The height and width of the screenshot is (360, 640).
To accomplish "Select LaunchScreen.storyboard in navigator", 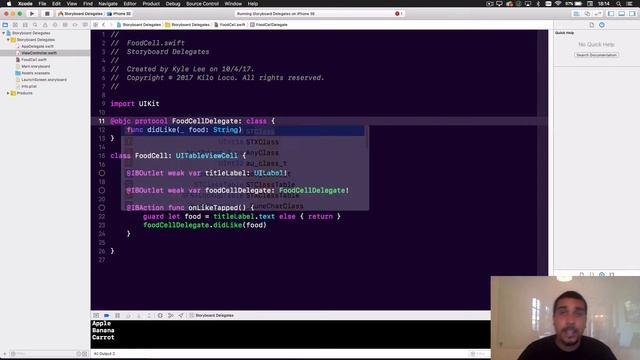I will pyautogui.click(x=44, y=80).
